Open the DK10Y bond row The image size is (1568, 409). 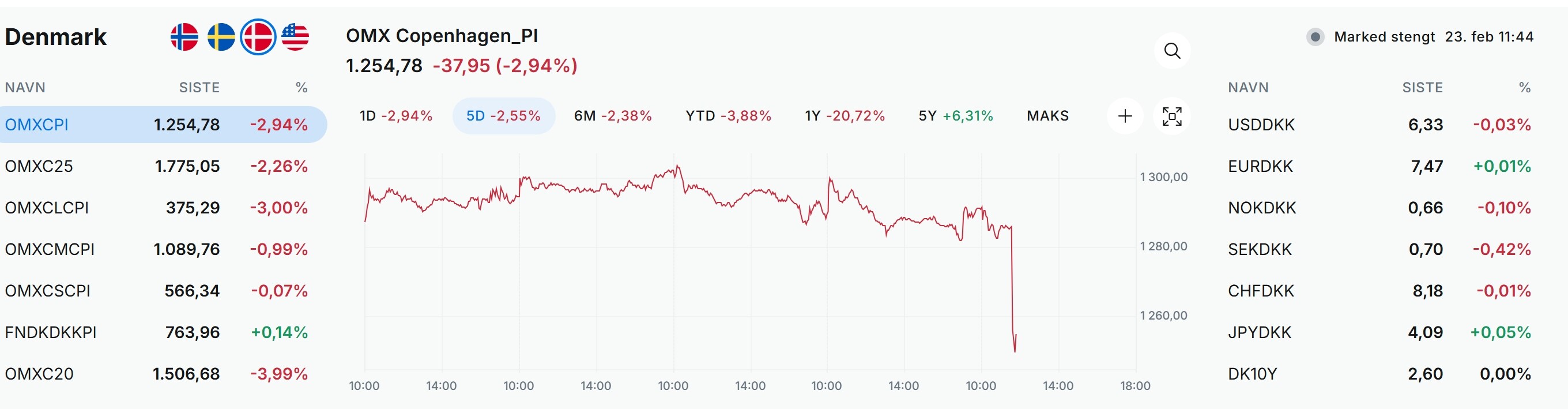(1252, 374)
